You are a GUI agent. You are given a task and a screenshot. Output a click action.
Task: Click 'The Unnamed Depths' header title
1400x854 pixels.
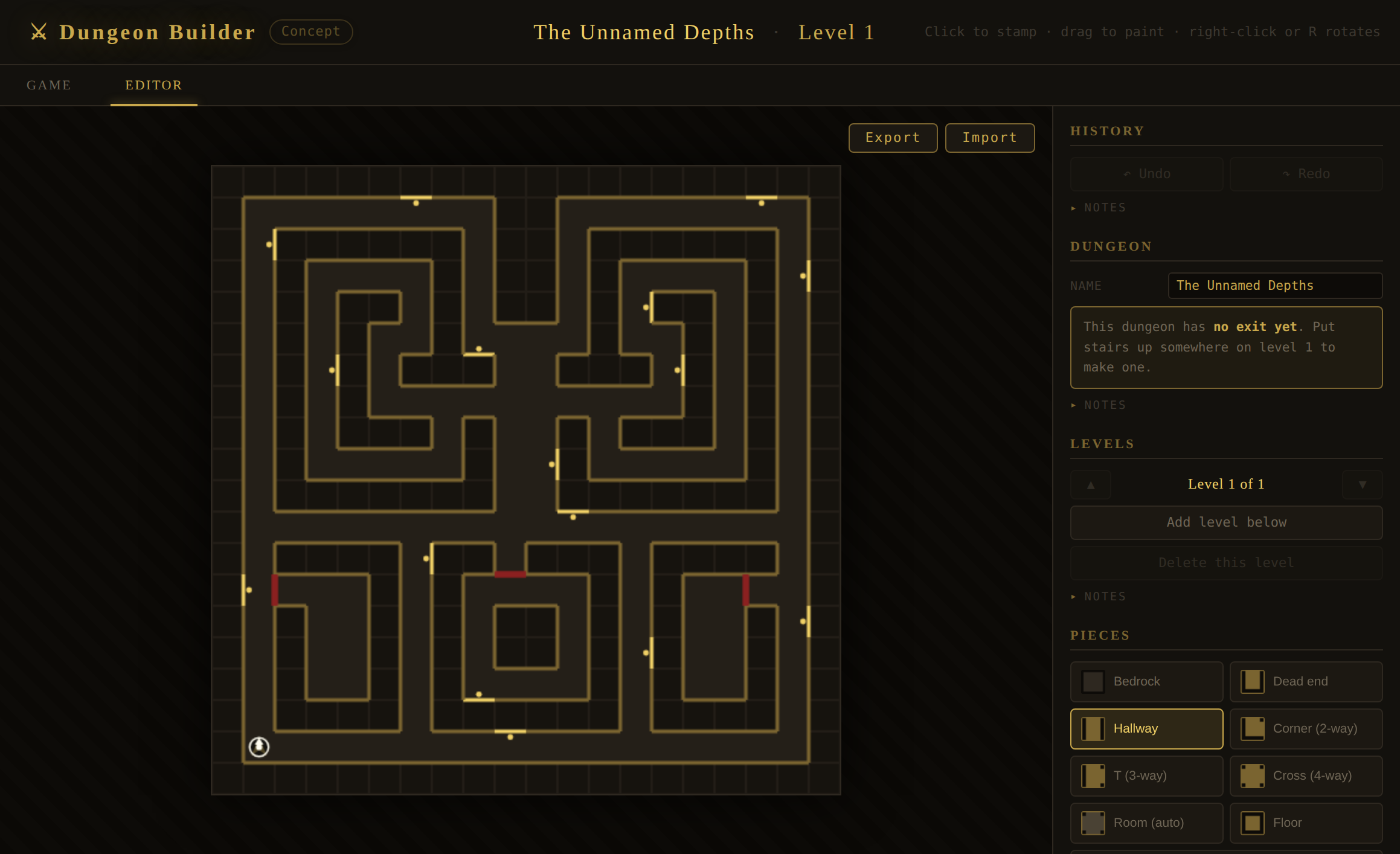click(644, 32)
